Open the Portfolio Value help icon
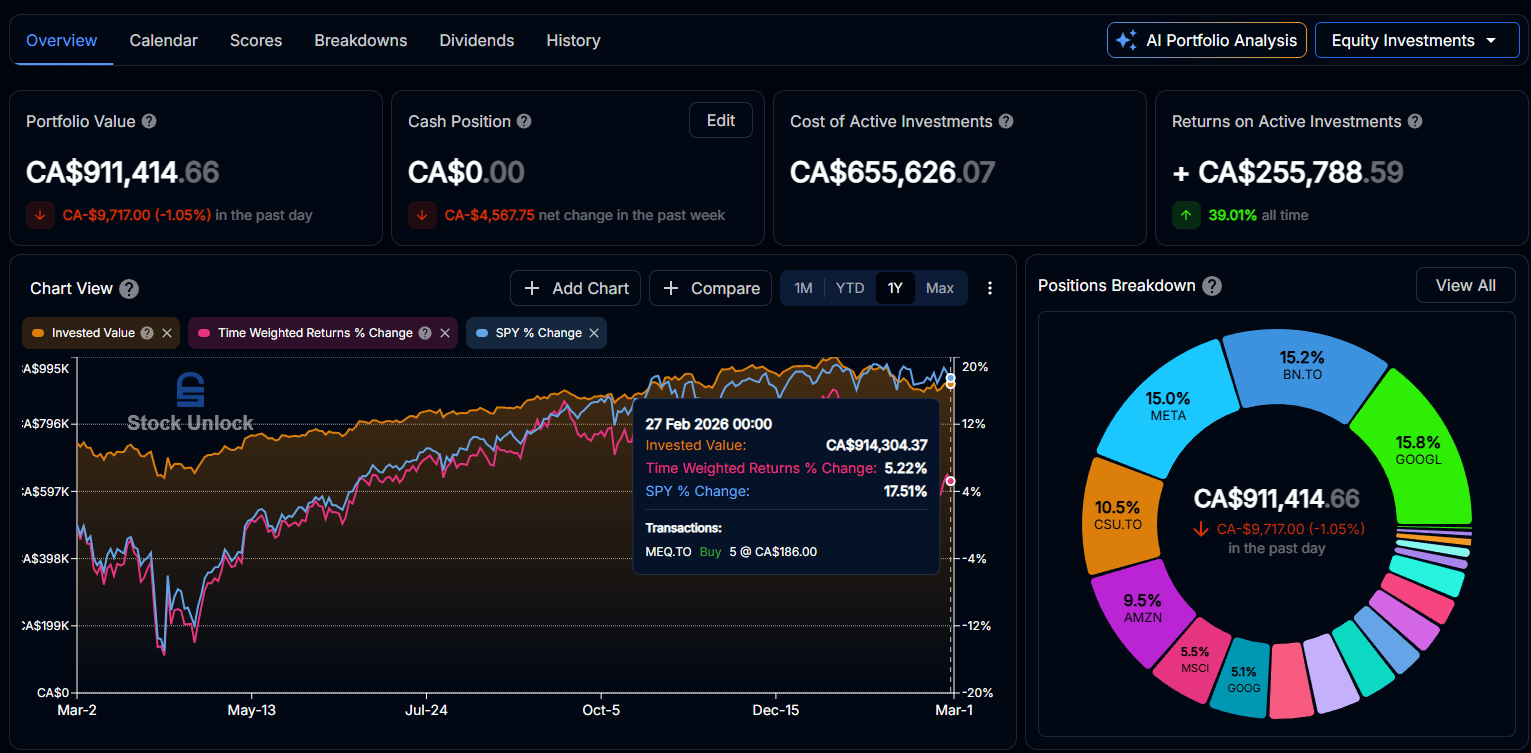 (x=149, y=121)
